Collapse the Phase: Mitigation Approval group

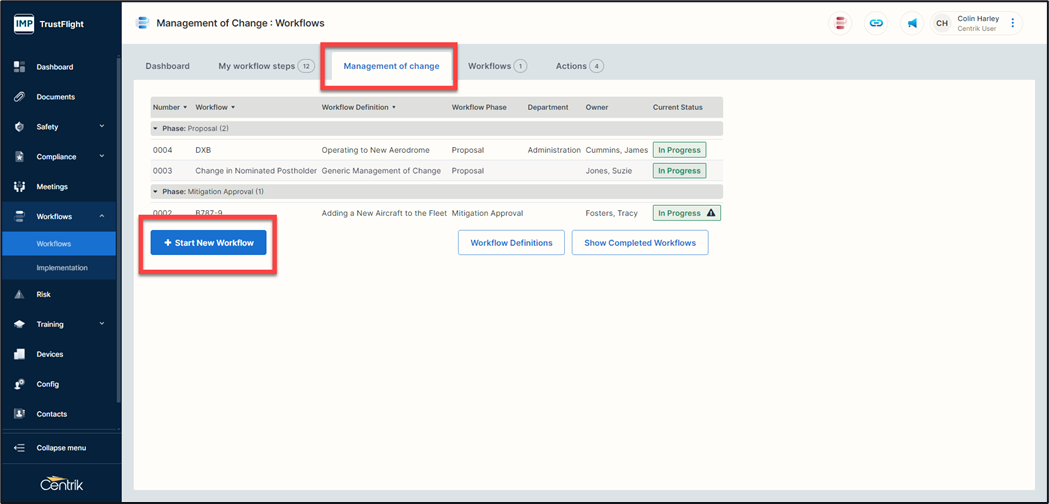[x=155, y=191]
